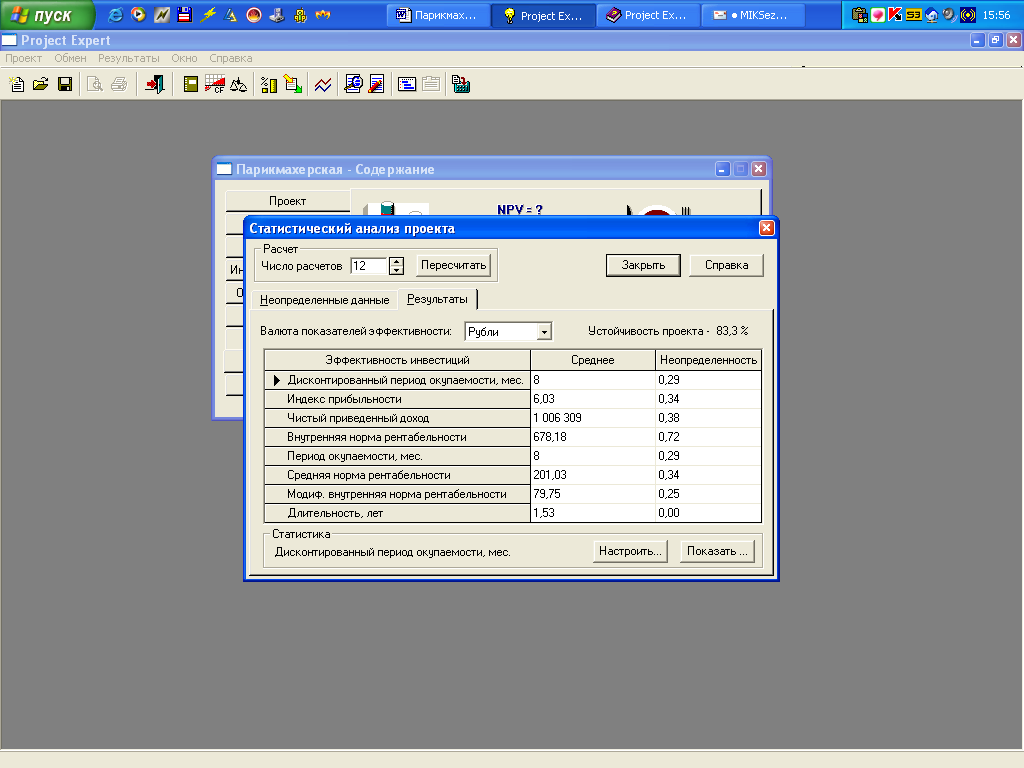Select row Внутренняя норма рентабельности
Viewport: 1024px width, 768px height.
(513, 437)
